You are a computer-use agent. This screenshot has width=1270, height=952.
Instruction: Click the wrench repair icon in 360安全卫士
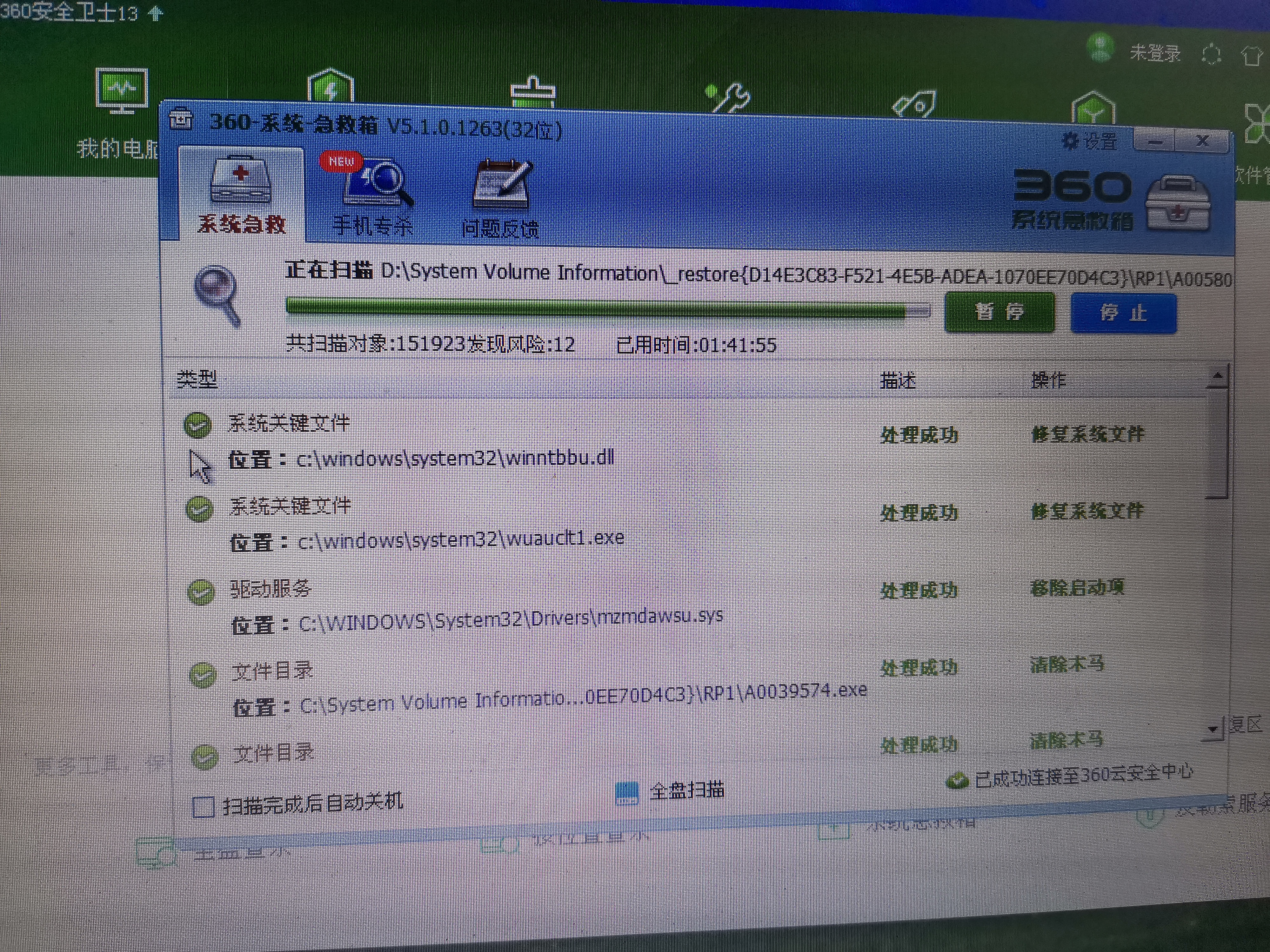[x=727, y=97]
